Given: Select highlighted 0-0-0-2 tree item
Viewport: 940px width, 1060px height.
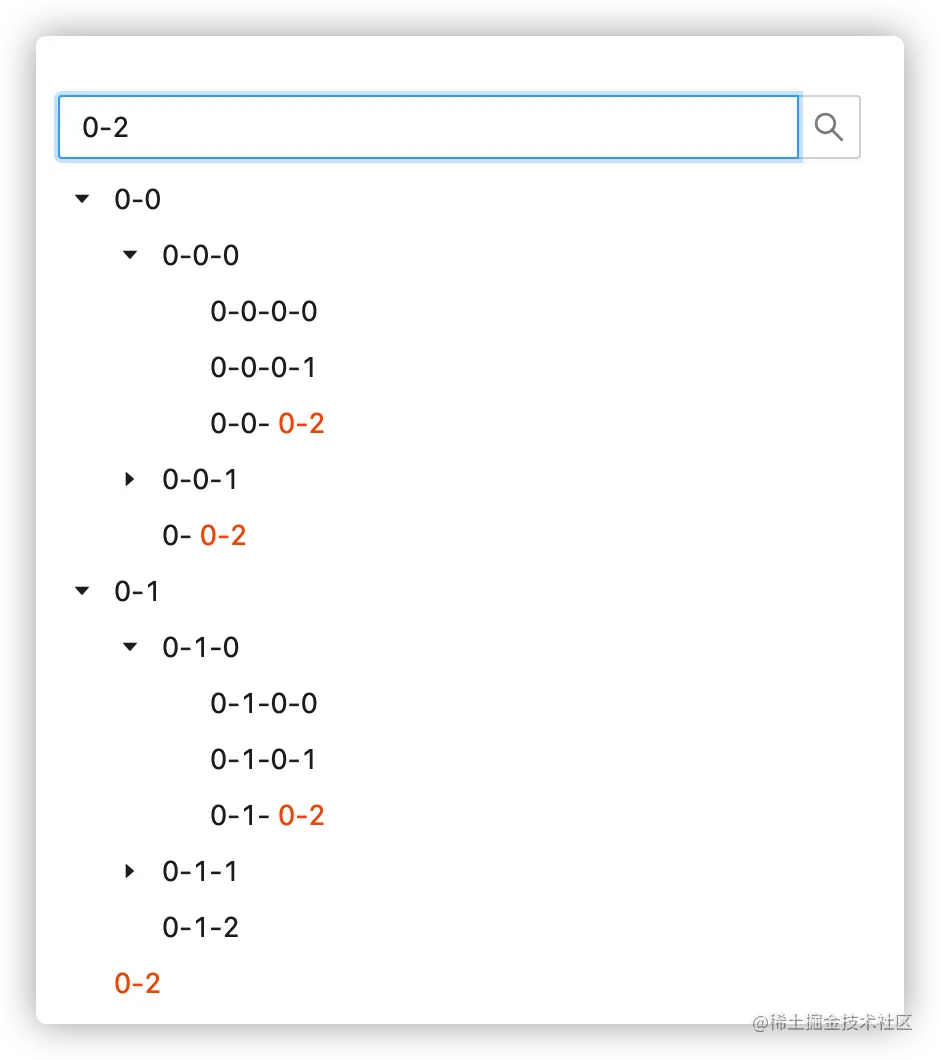Looking at the screenshot, I should click(267, 424).
